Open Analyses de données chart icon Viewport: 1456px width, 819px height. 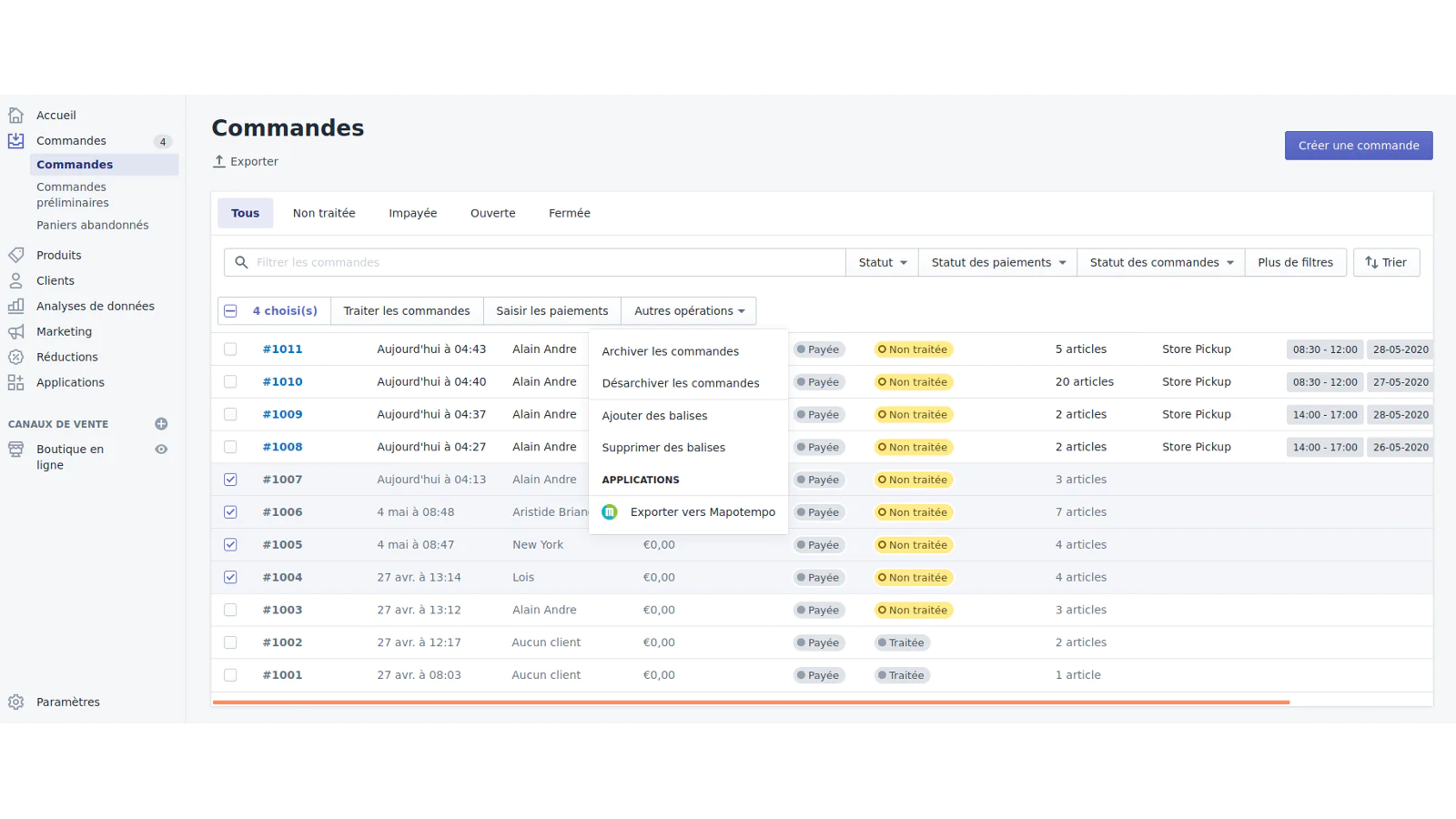pos(15,307)
